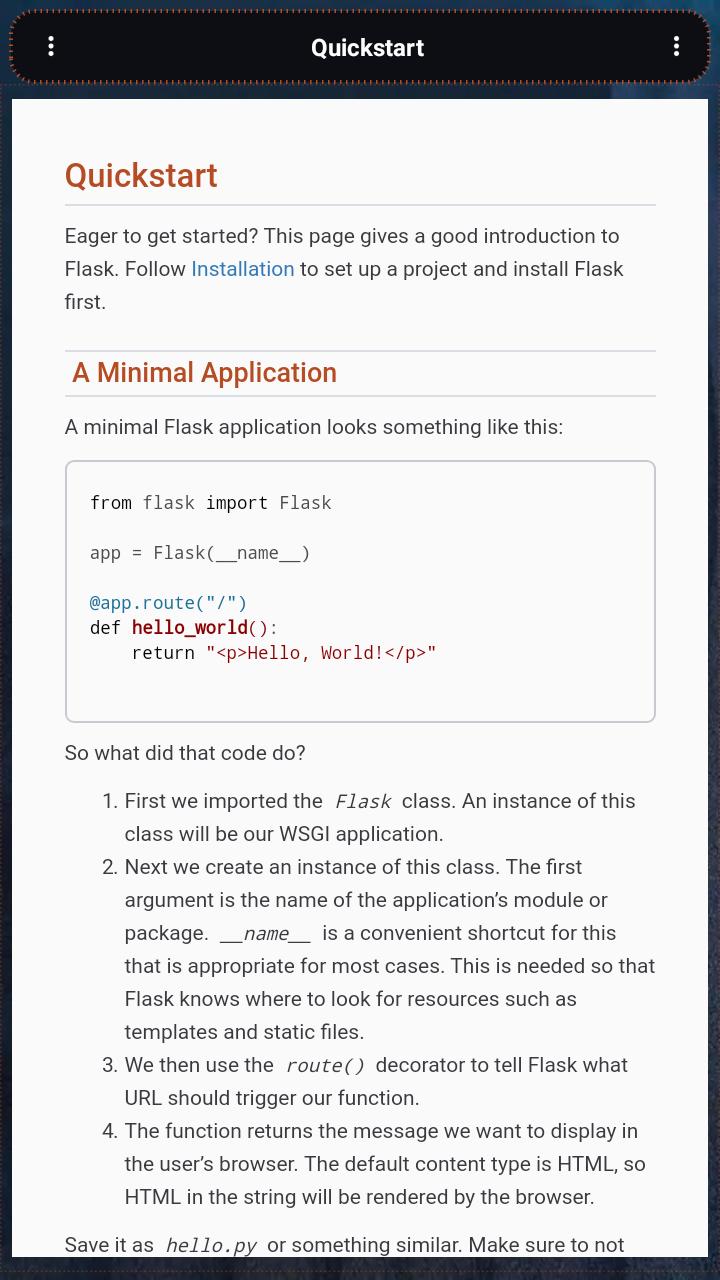Image resolution: width=720 pixels, height=1280 pixels.
Task: Click the hello_world function name in code
Action: click(x=190, y=627)
